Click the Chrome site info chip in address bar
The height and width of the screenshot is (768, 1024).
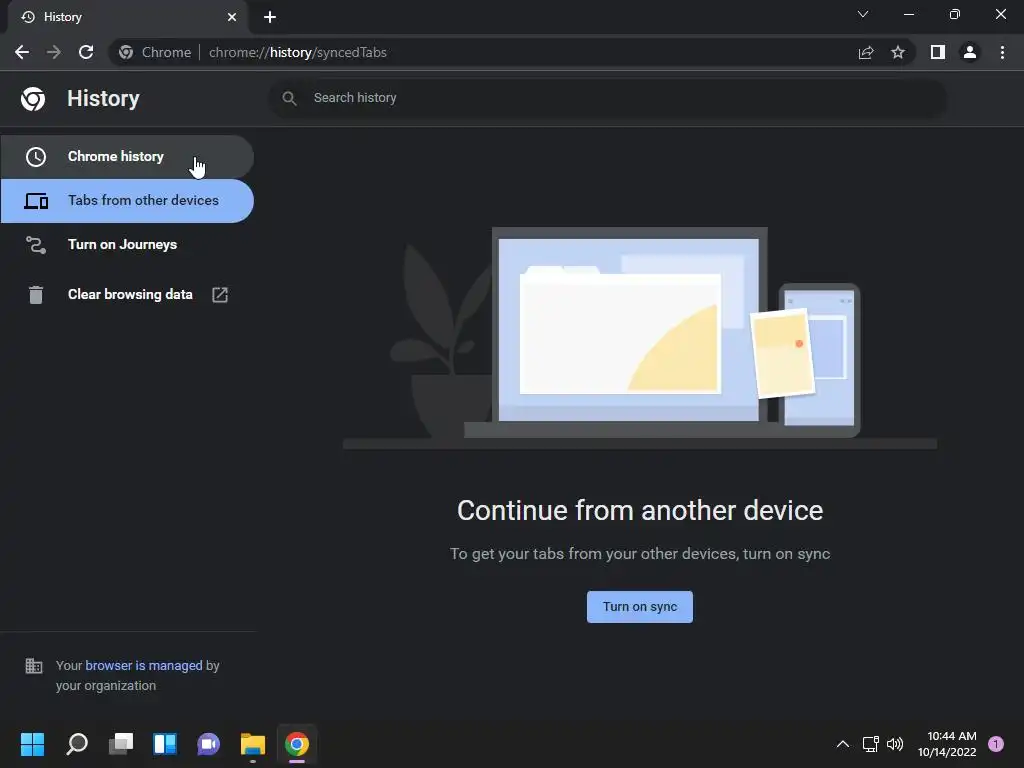pos(155,52)
